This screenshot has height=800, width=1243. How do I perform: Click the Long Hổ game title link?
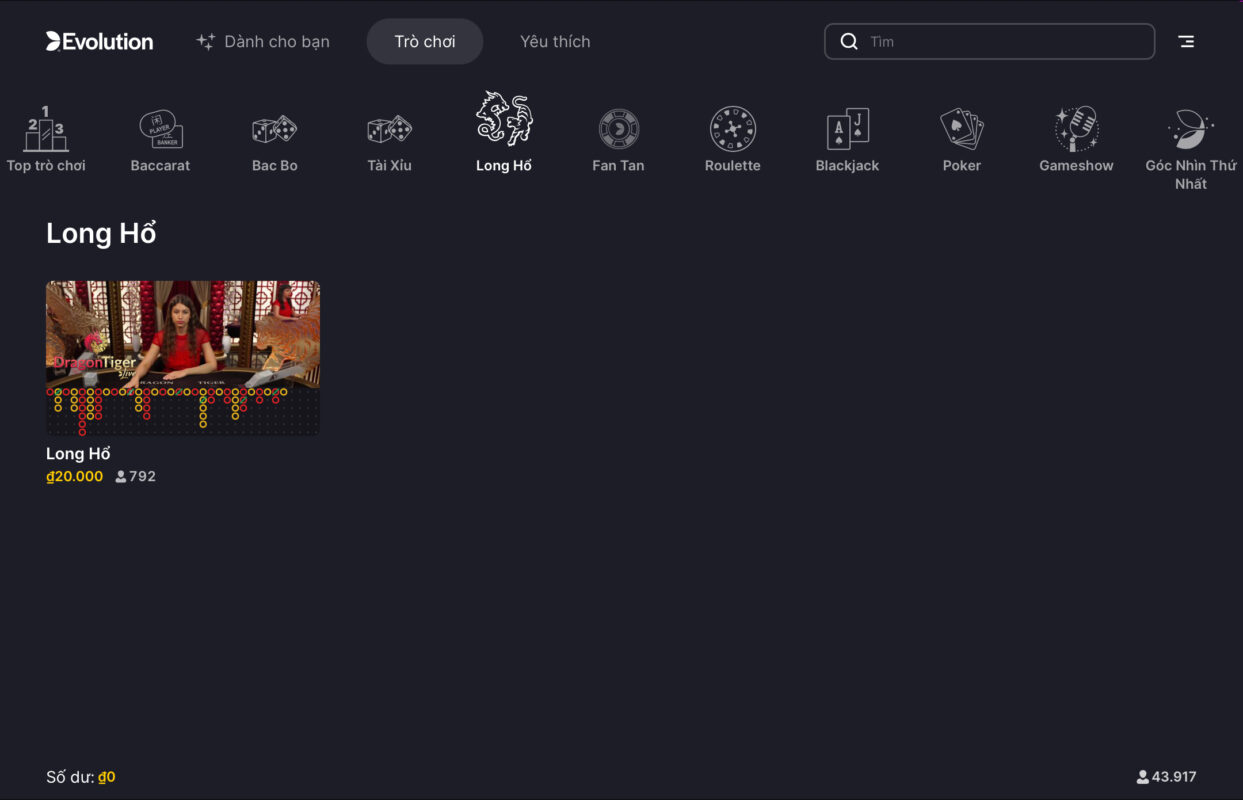78,454
